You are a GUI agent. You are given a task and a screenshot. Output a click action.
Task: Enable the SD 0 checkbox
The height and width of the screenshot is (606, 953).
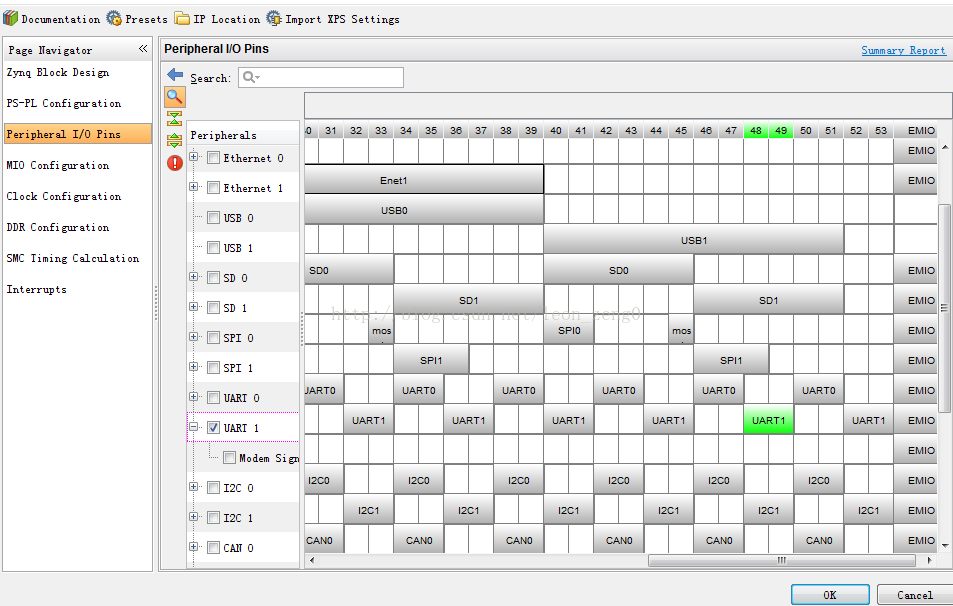213,278
